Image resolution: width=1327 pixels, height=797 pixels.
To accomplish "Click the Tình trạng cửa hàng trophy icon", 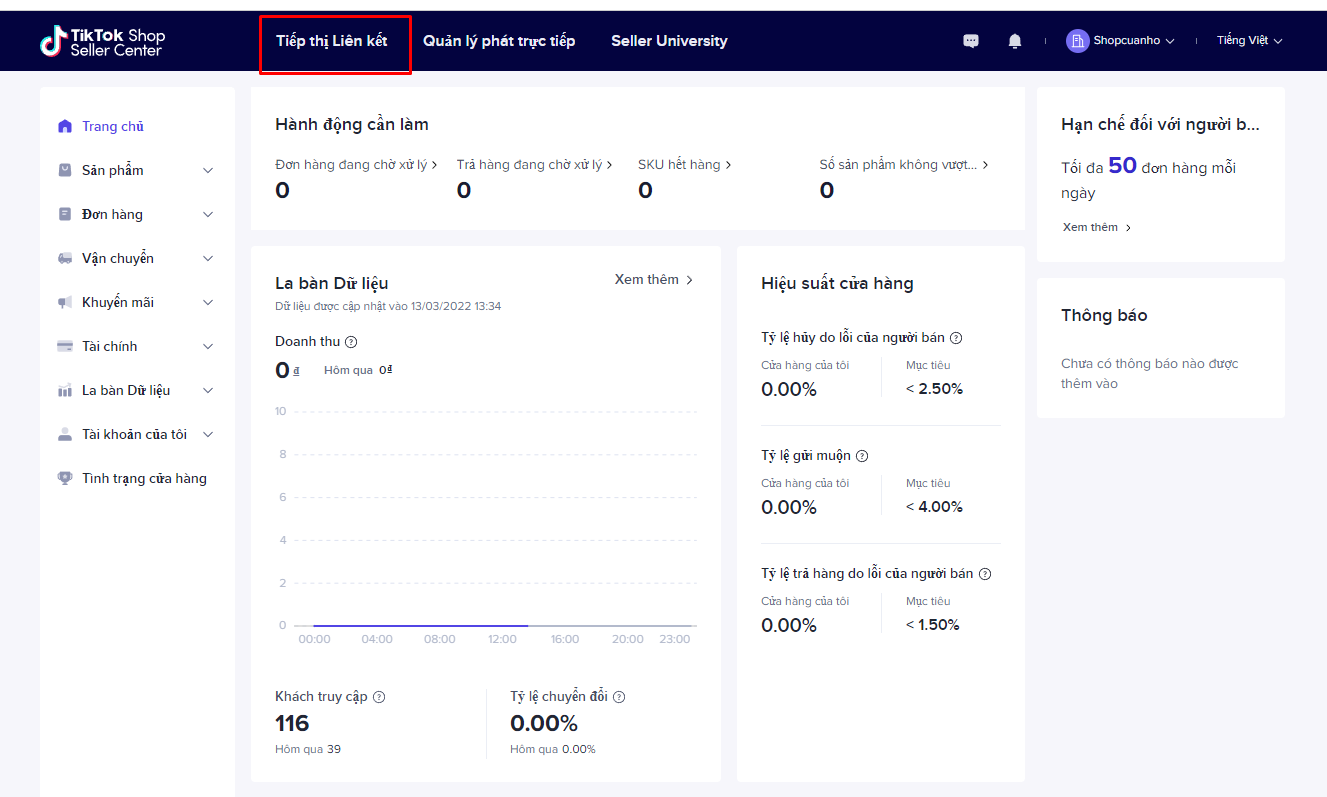I will click(x=65, y=478).
